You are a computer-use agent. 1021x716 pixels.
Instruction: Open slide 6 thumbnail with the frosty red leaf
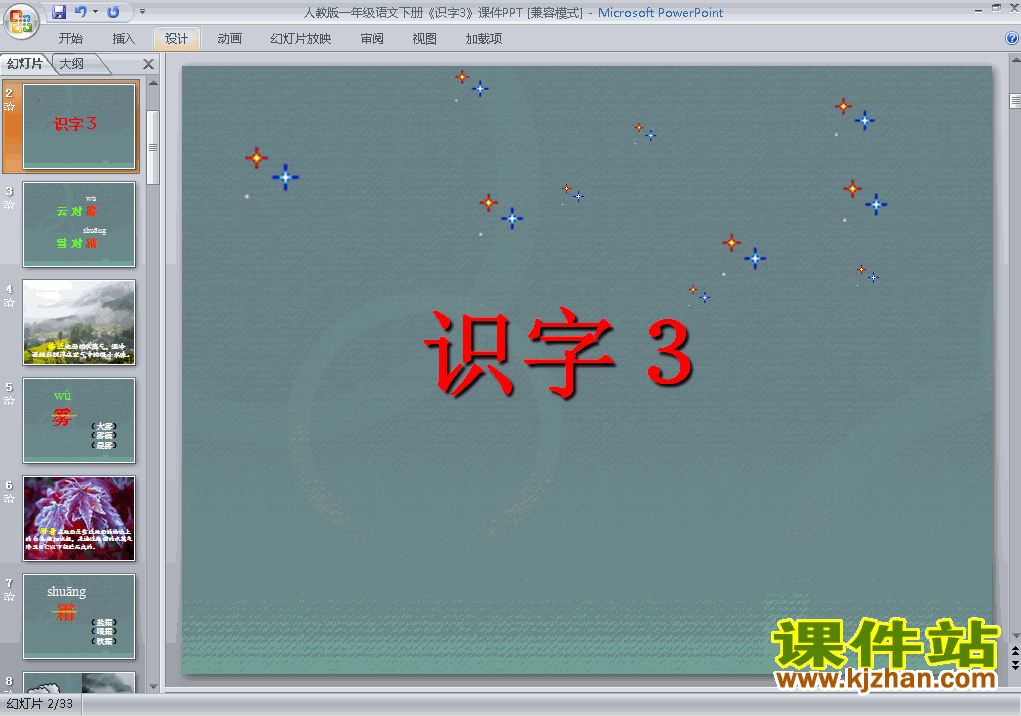pyautogui.click(x=79, y=518)
